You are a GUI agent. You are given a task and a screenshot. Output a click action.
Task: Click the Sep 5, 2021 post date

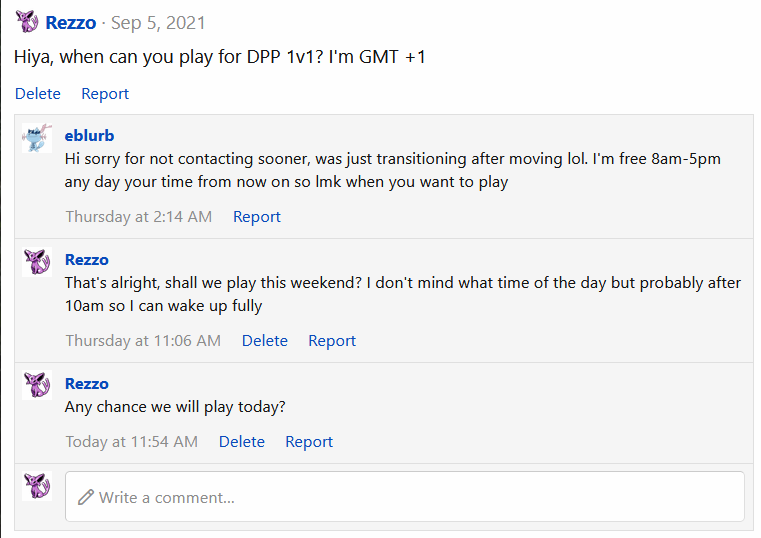click(x=158, y=22)
